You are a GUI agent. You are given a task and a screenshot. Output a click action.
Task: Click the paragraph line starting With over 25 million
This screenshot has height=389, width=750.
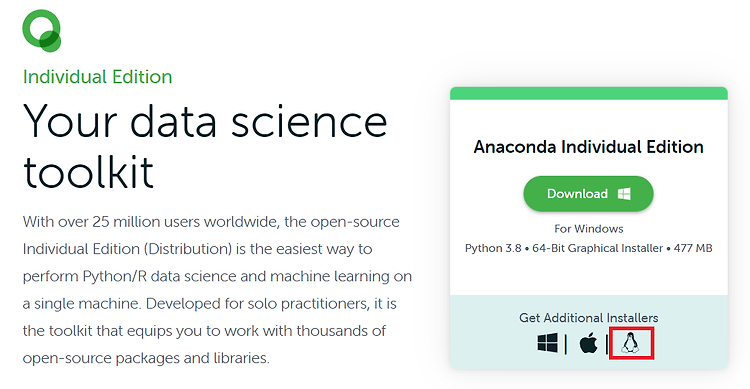pos(211,222)
